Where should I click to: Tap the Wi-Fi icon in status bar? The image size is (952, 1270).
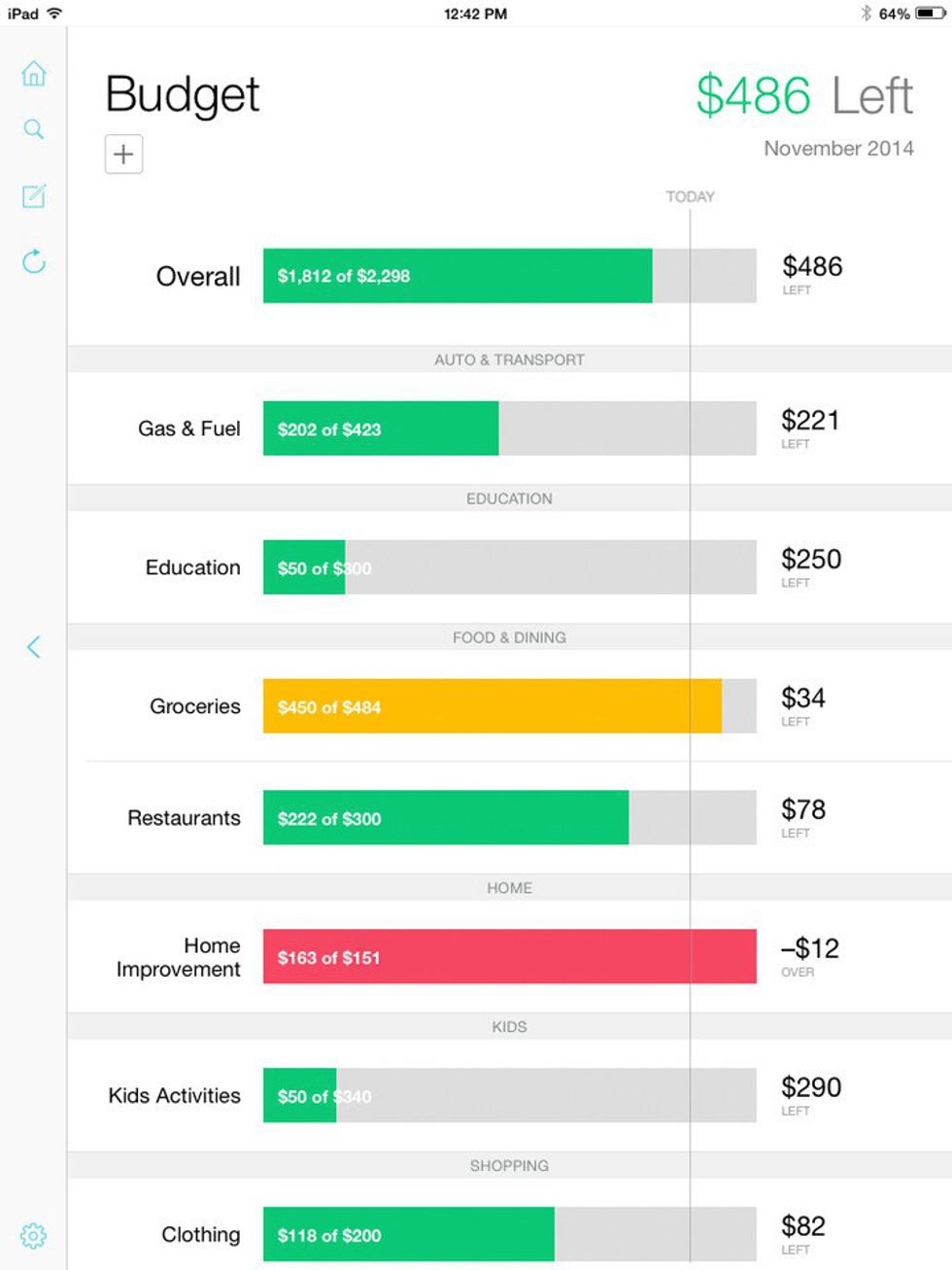(x=54, y=14)
